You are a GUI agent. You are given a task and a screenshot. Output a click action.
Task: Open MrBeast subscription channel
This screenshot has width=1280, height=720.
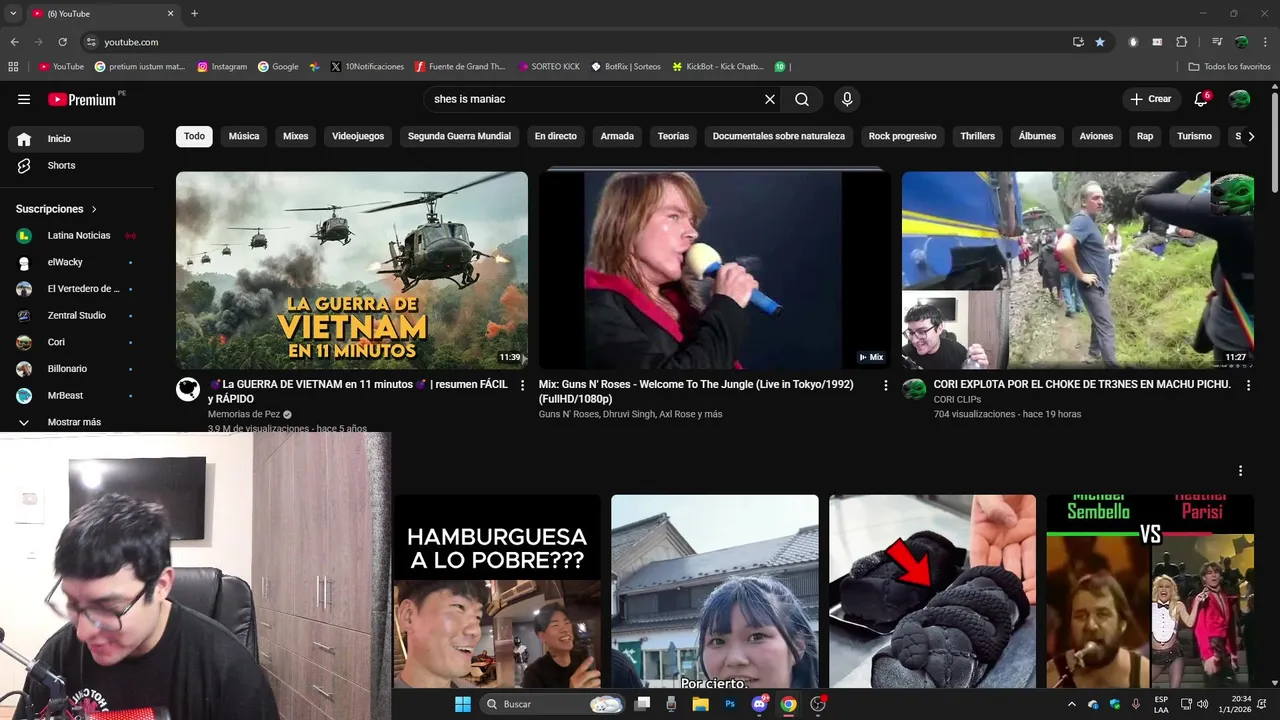76,395
